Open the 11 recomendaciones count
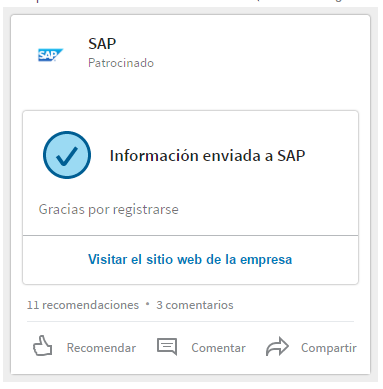383x389 pixels. (x=83, y=305)
